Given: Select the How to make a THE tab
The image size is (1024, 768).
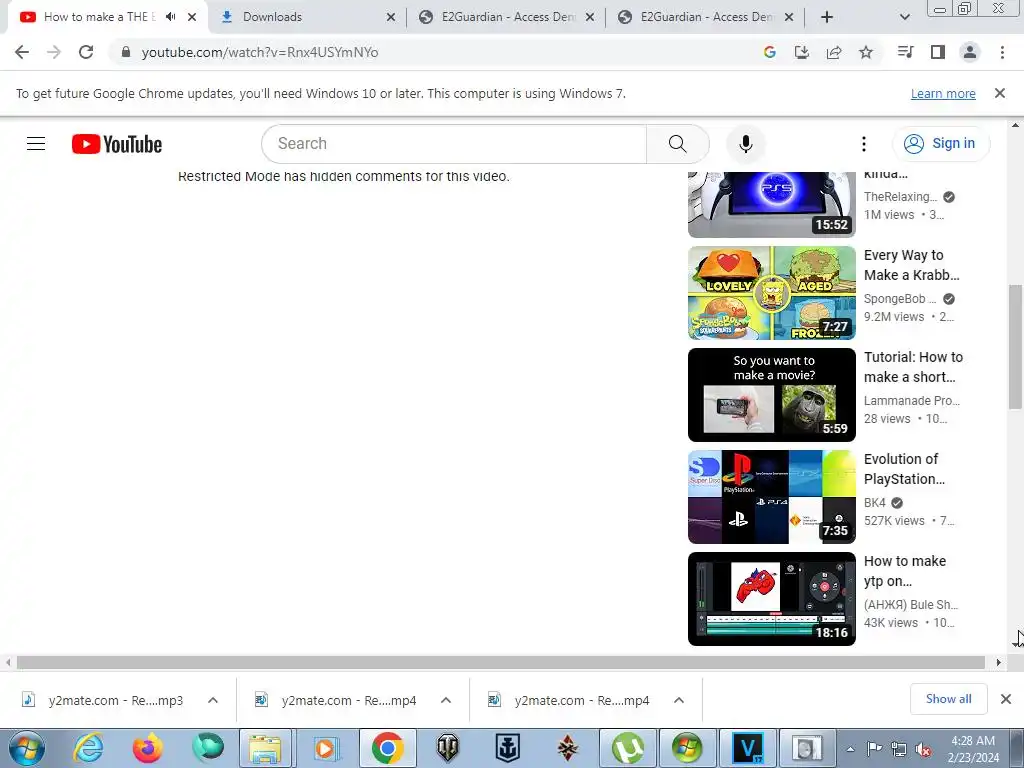Looking at the screenshot, I should 98,17.
